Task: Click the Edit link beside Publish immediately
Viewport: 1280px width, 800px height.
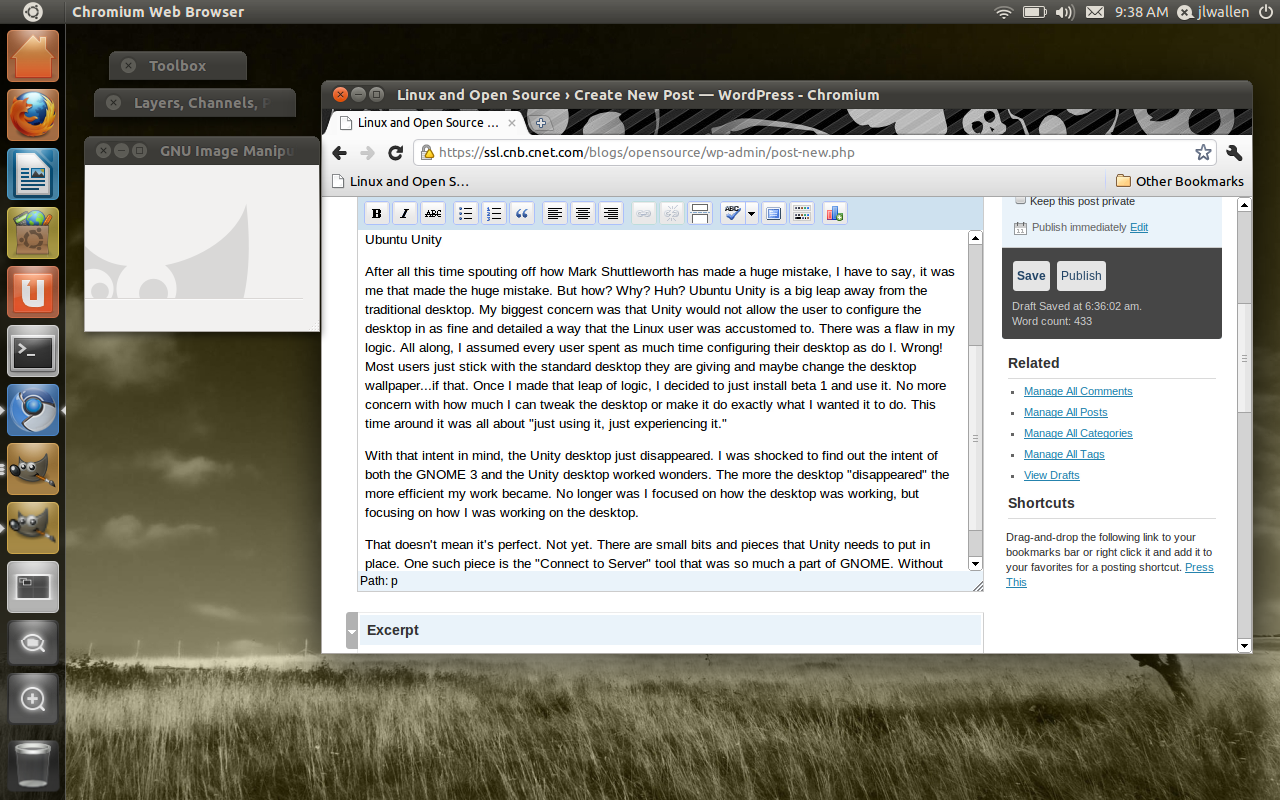Action: (1139, 227)
